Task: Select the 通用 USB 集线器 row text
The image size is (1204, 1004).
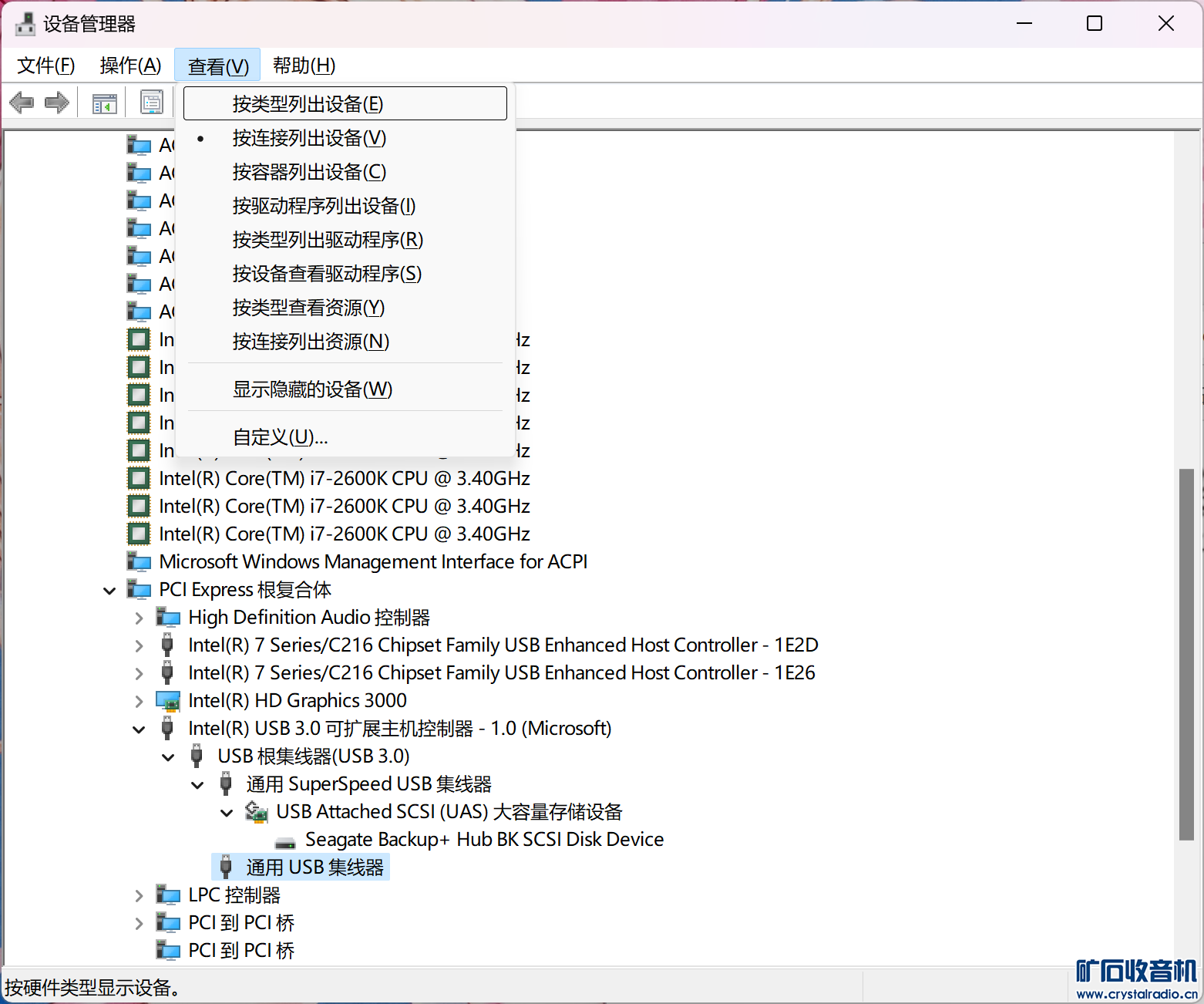Action: click(314, 867)
